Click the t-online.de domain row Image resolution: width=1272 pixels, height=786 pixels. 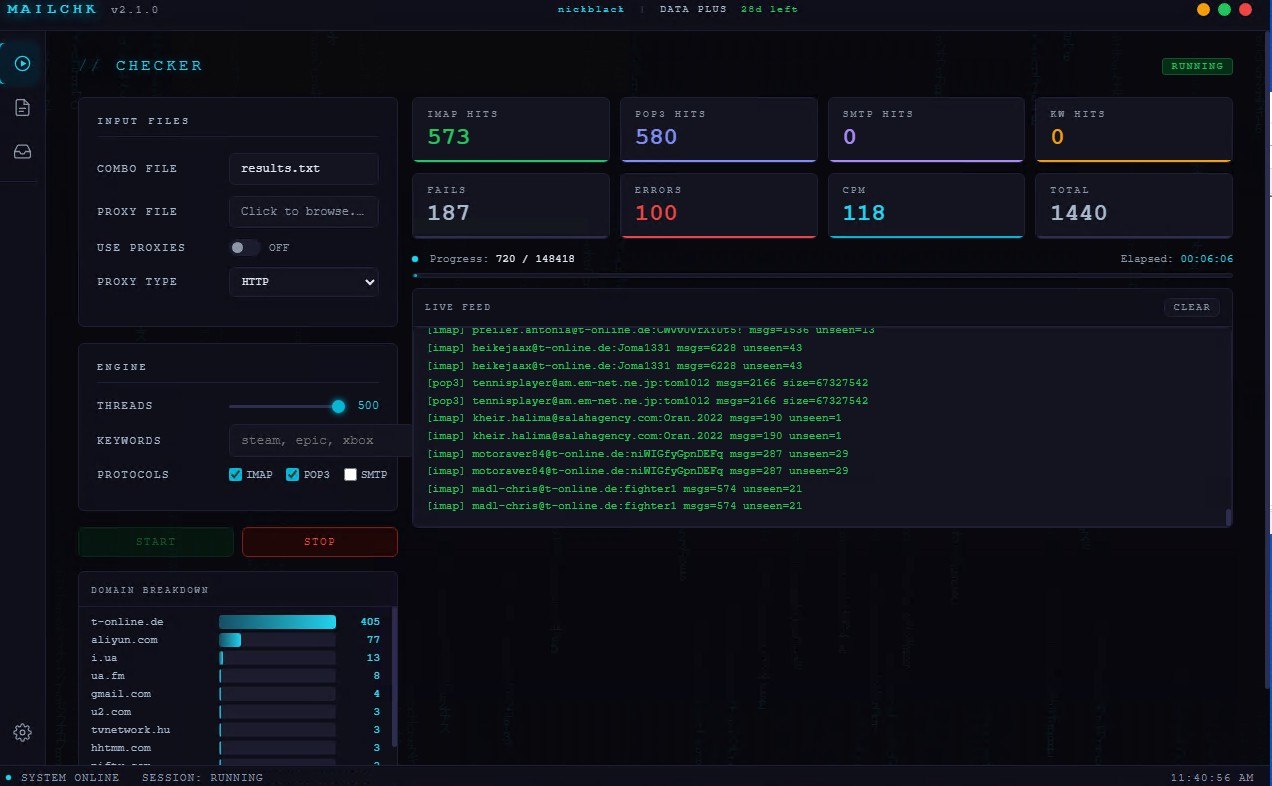pyautogui.click(x=236, y=622)
